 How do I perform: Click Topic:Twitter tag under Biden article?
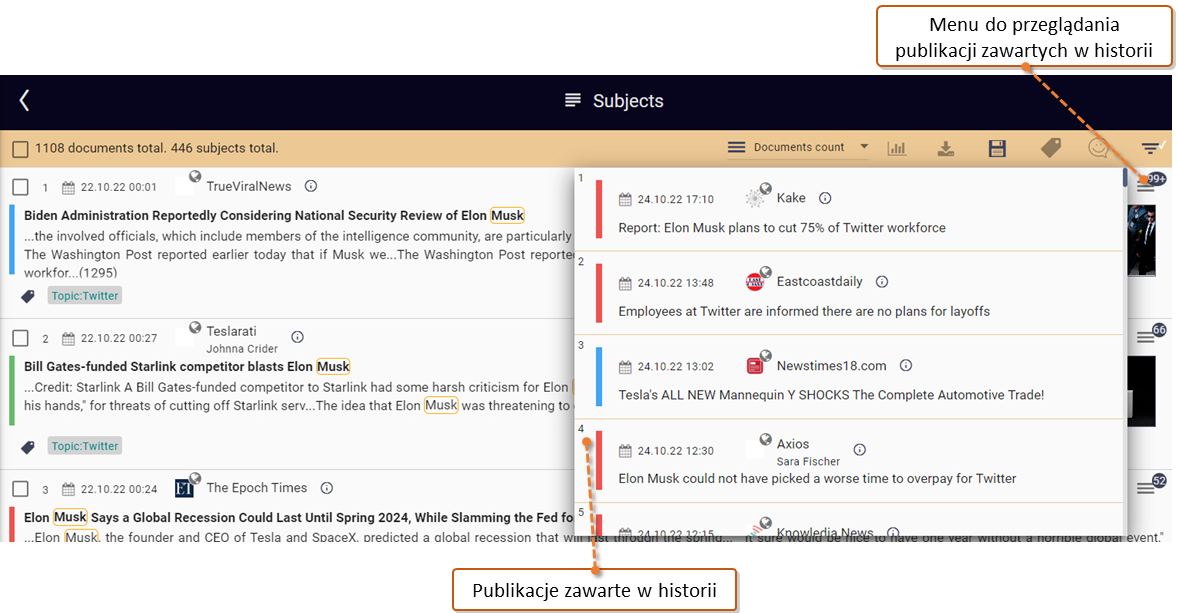tap(85, 296)
